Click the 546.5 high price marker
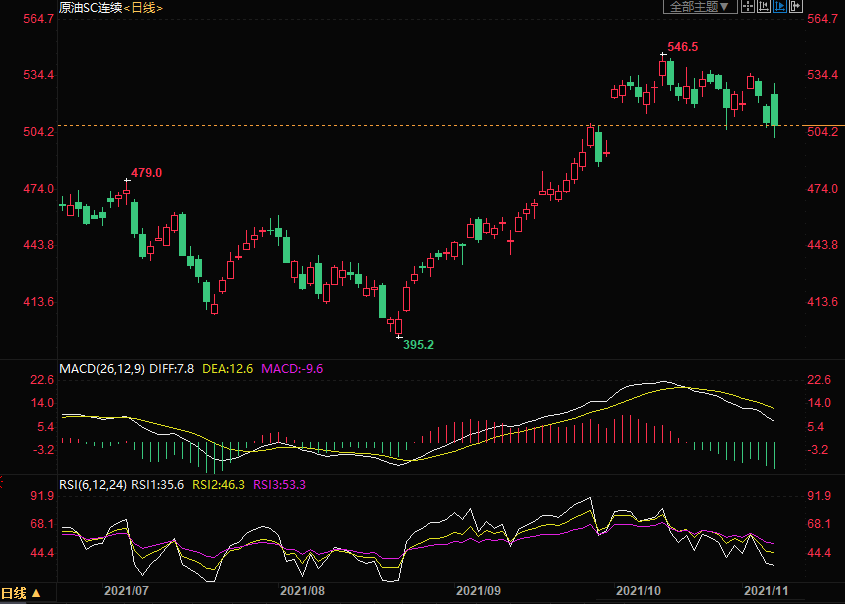This screenshot has width=845, height=604. point(682,47)
